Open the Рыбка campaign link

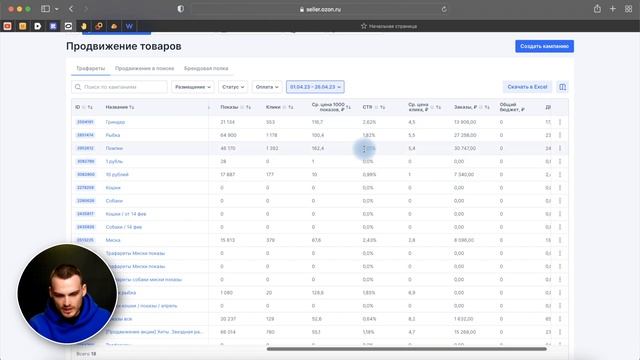[113, 135]
